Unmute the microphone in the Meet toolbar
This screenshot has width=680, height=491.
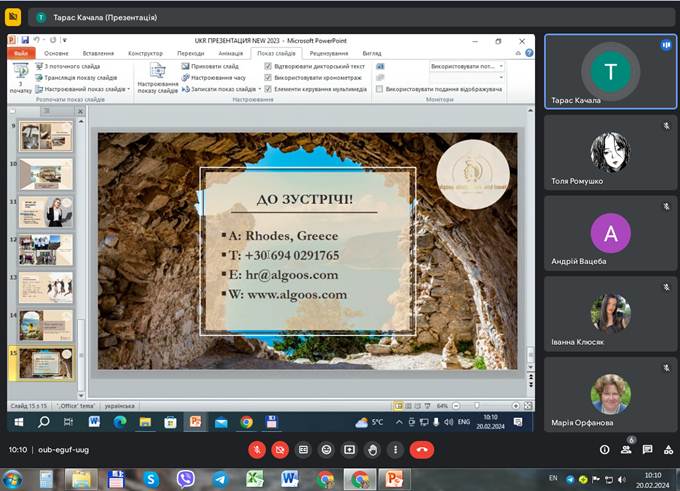point(257,450)
